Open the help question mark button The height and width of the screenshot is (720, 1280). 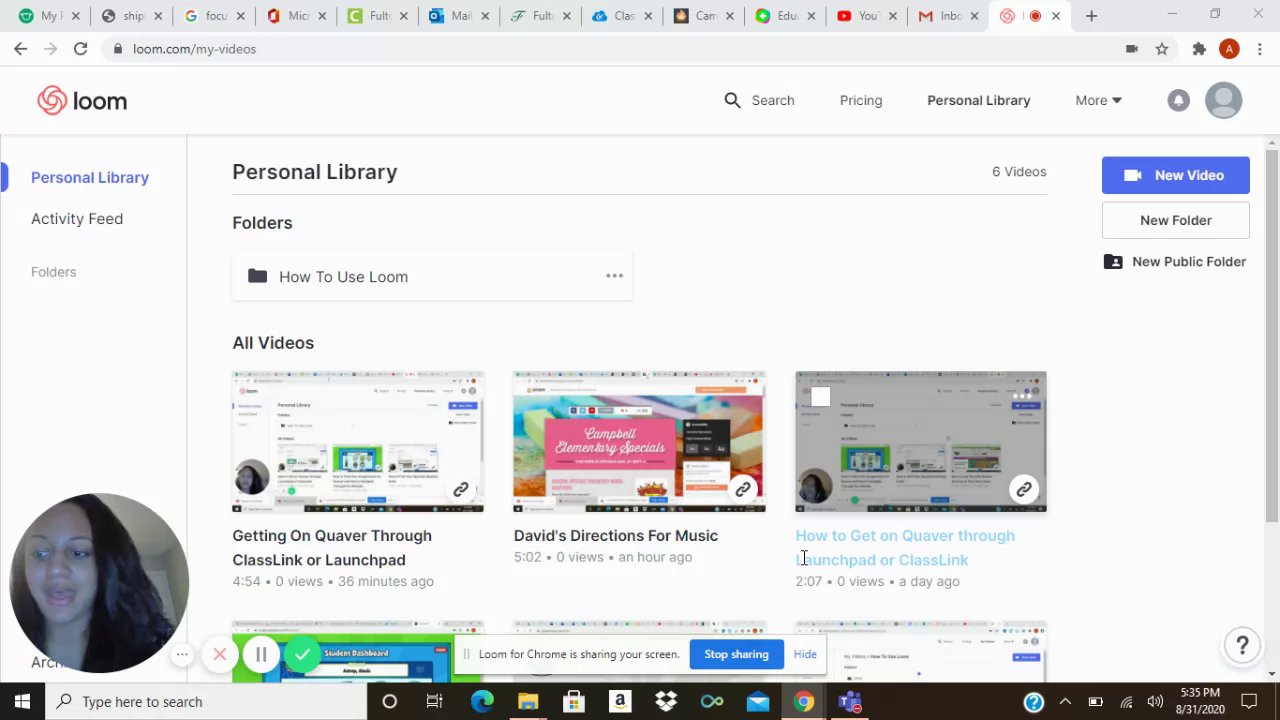point(1242,645)
